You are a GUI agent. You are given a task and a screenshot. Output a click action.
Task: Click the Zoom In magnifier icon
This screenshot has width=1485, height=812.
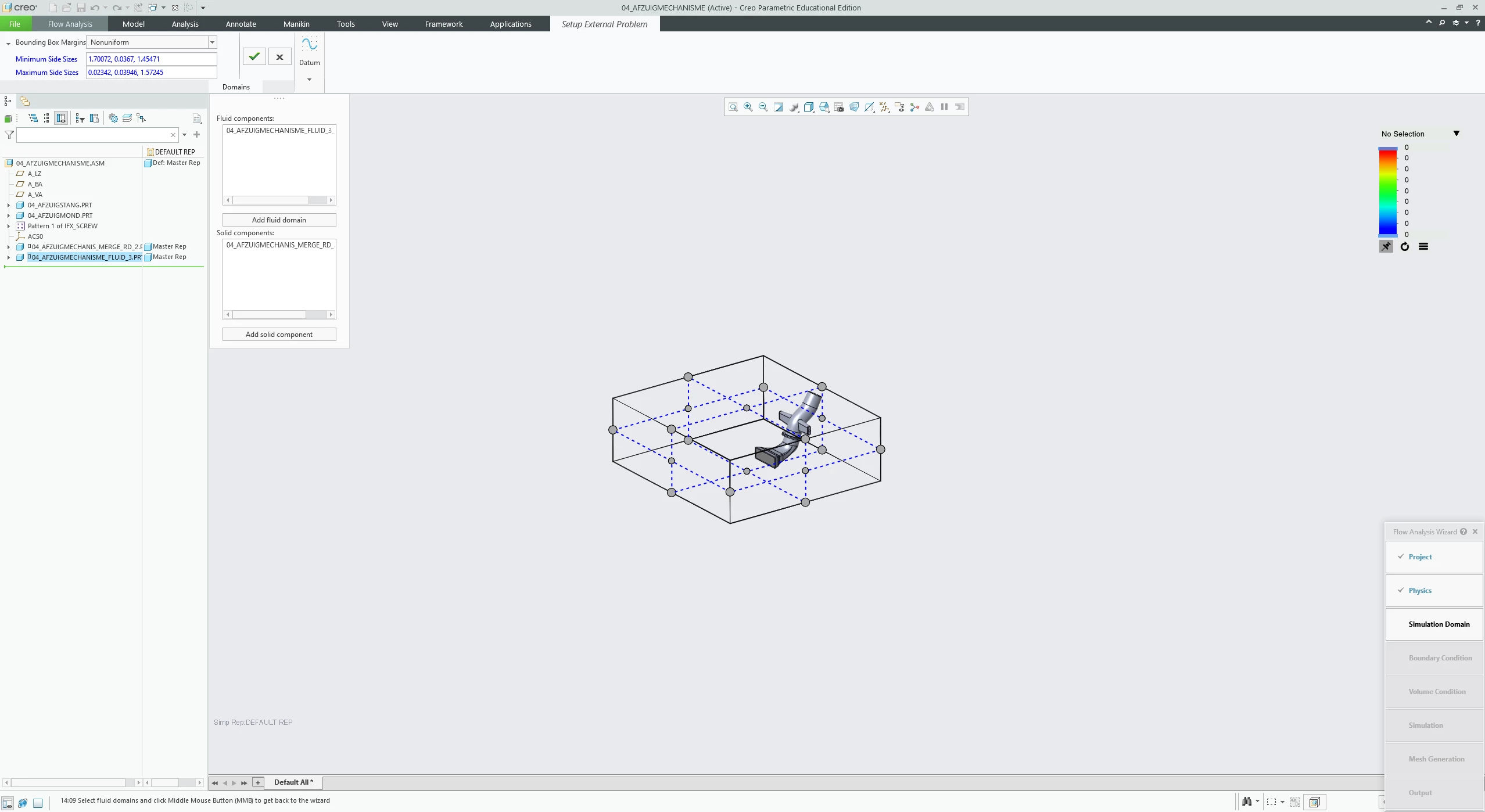tap(748, 107)
